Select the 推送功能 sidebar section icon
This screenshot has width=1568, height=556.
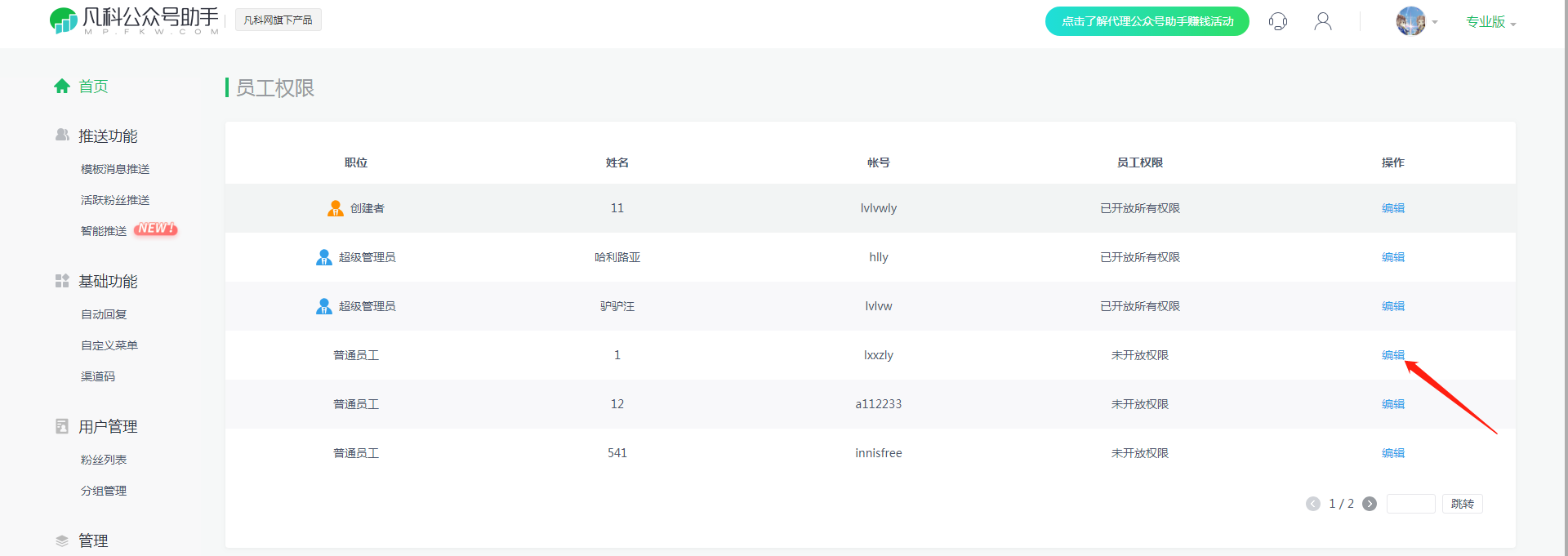pyautogui.click(x=62, y=135)
